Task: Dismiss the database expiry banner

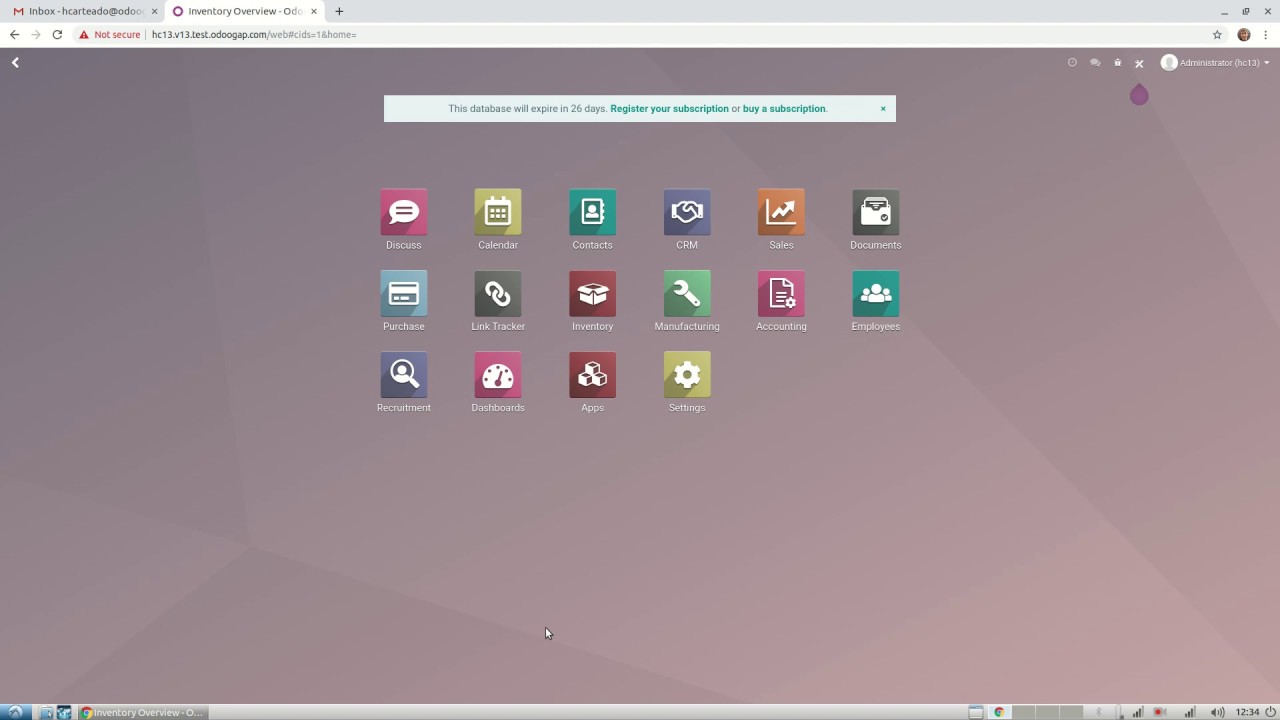Action: coord(883,109)
